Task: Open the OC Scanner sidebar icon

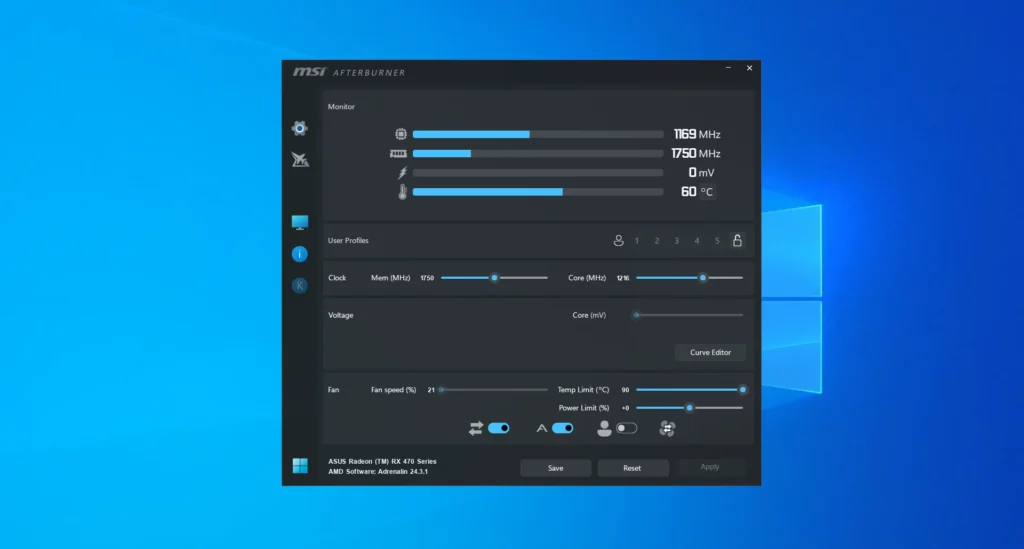Action: pos(300,159)
